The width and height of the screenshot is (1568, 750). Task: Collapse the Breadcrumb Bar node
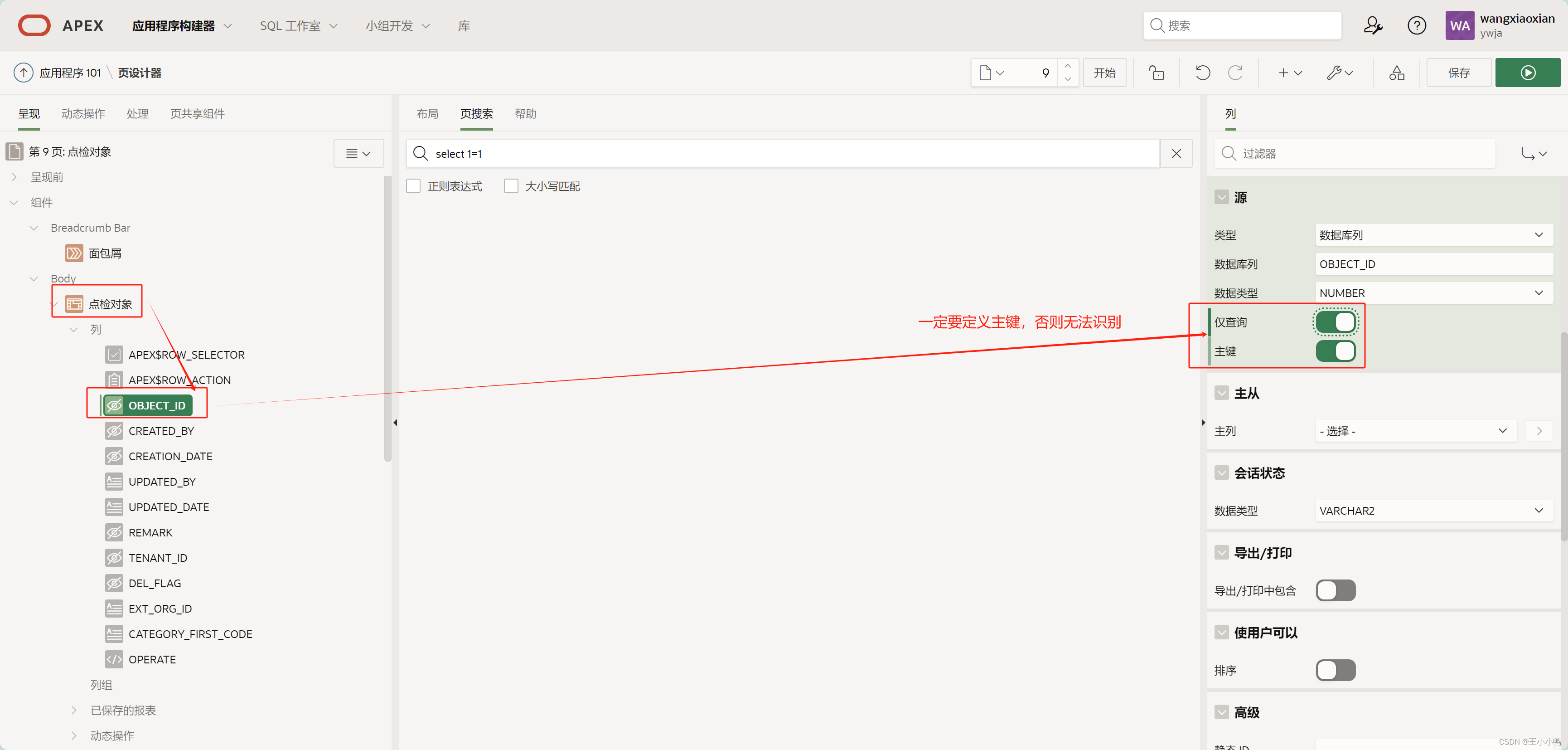[34, 228]
